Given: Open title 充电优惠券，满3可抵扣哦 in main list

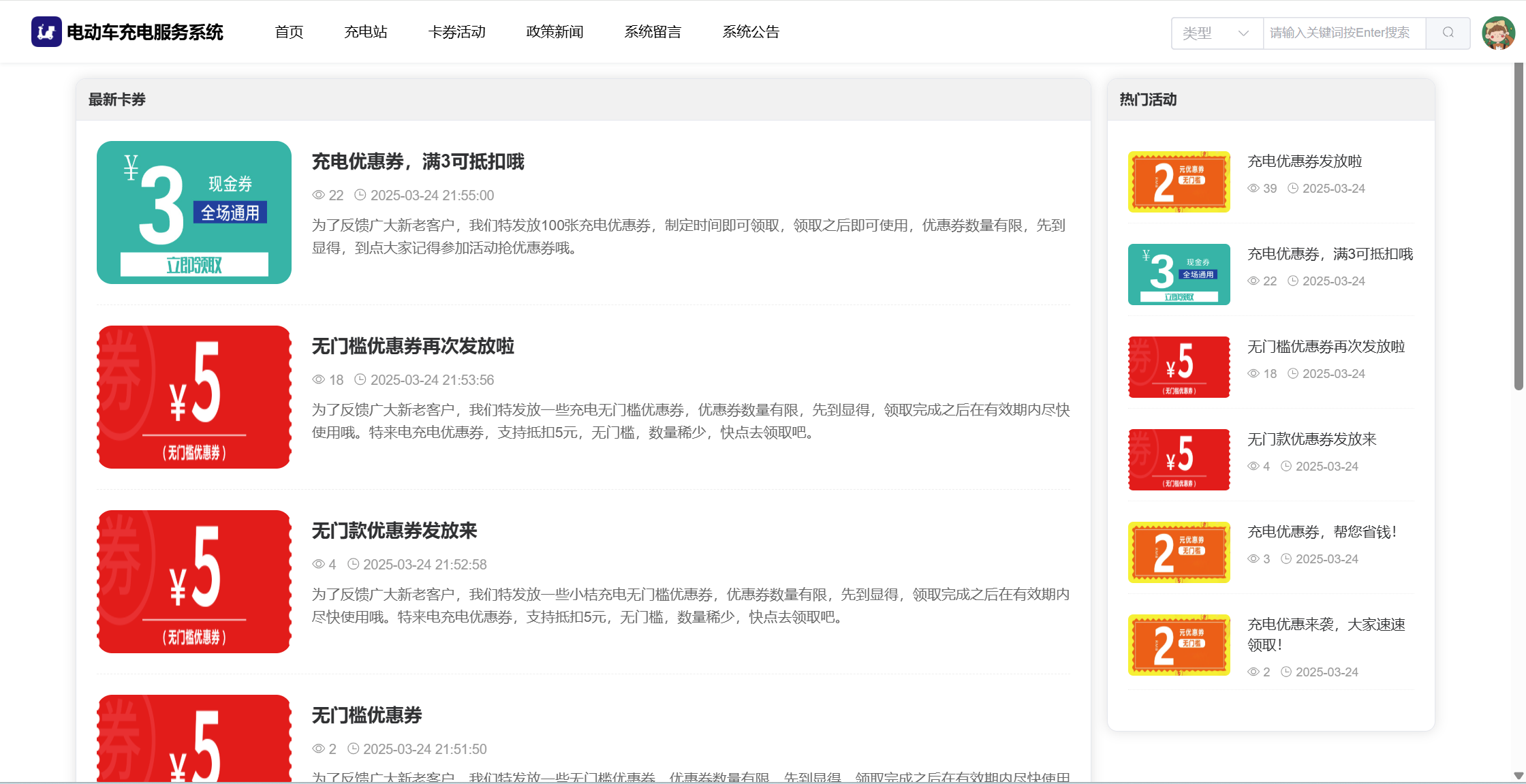Looking at the screenshot, I should coord(418,161).
